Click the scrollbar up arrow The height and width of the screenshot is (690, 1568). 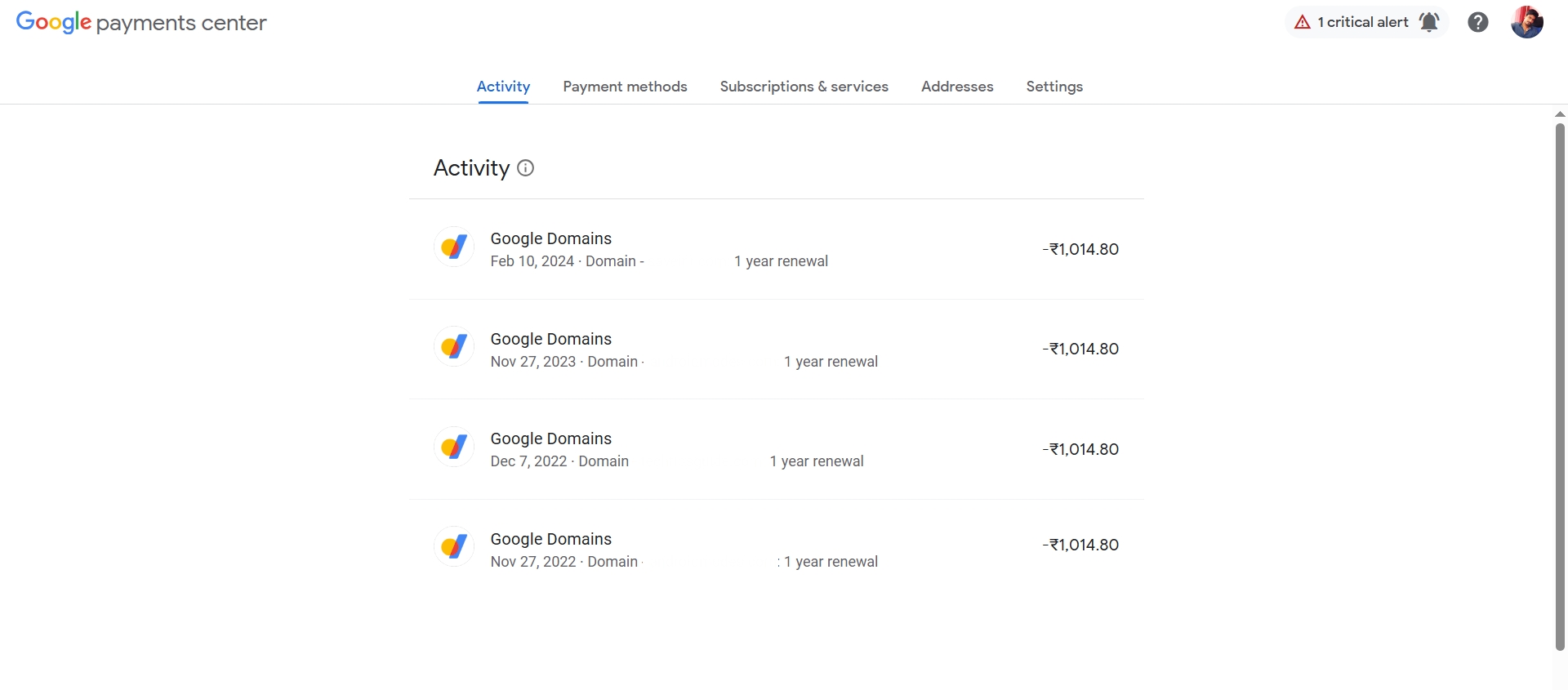coord(1560,114)
